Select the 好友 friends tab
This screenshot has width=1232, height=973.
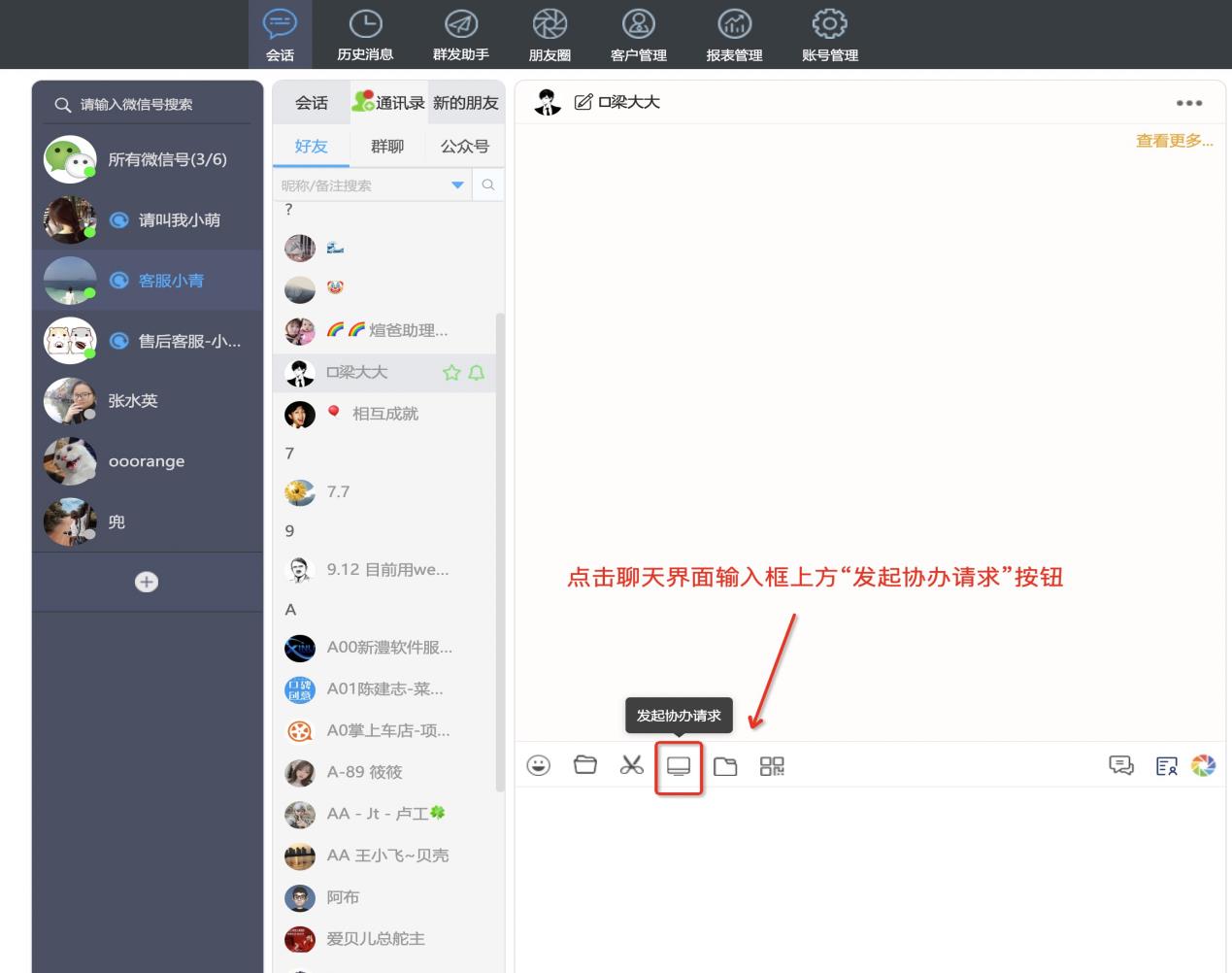click(311, 147)
